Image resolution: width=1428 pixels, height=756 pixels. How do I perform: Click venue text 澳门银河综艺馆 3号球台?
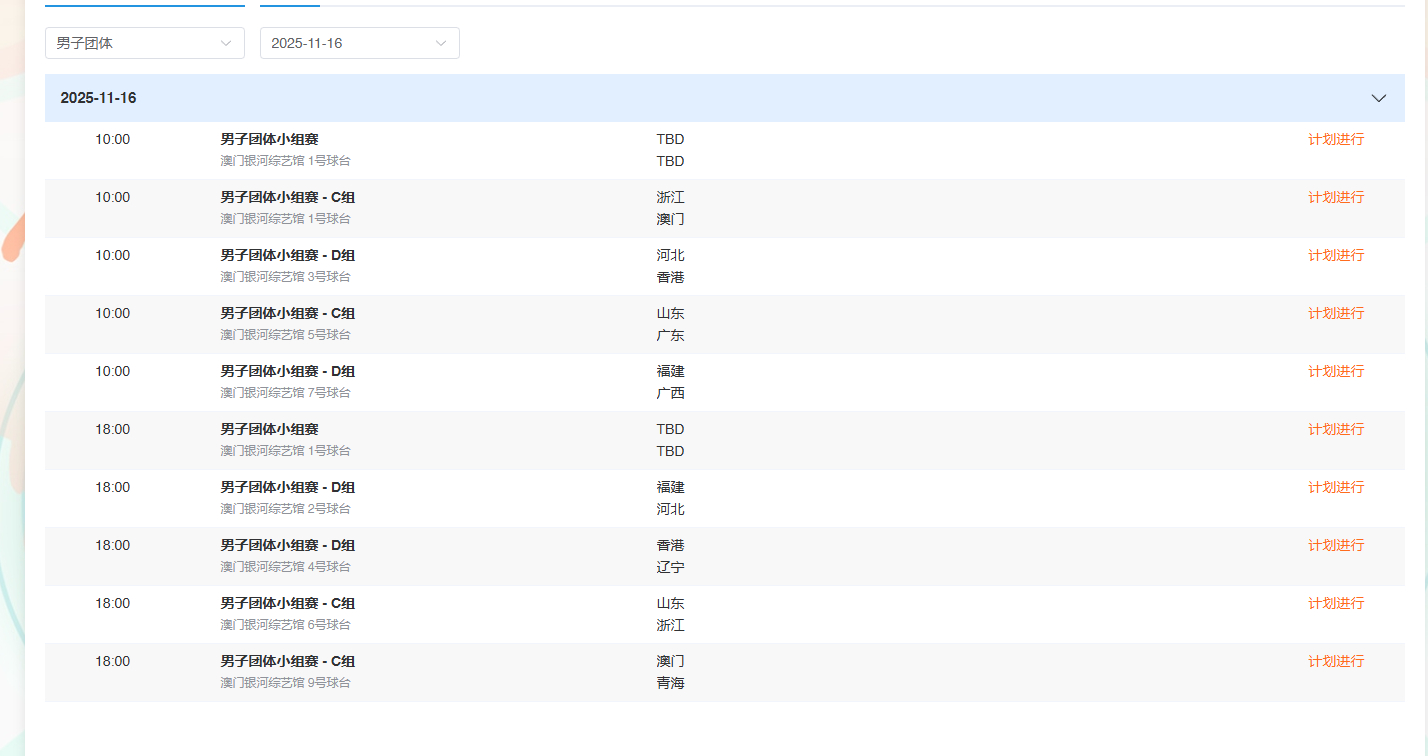click(x=286, y=276)
